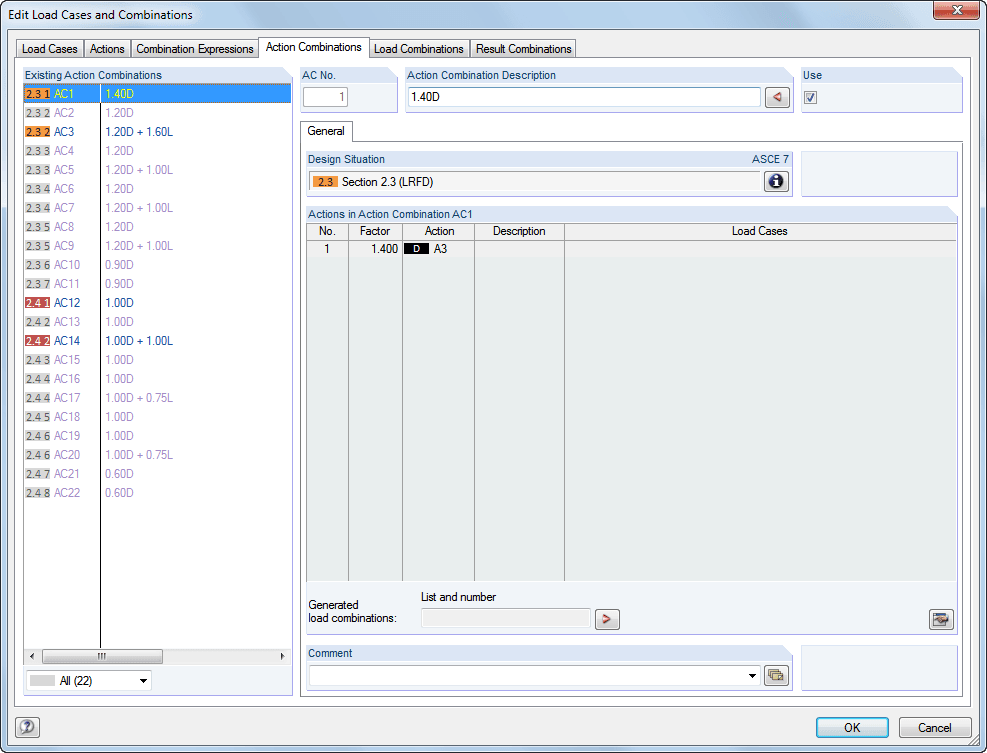Select the General sub-tab

click(x=326, y=131)
